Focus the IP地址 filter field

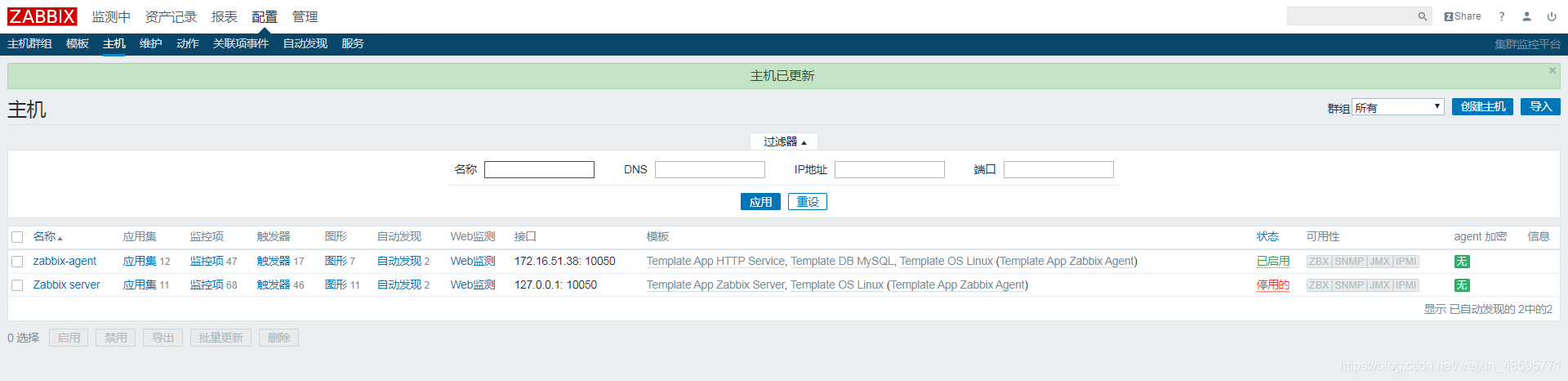[889, 169]
